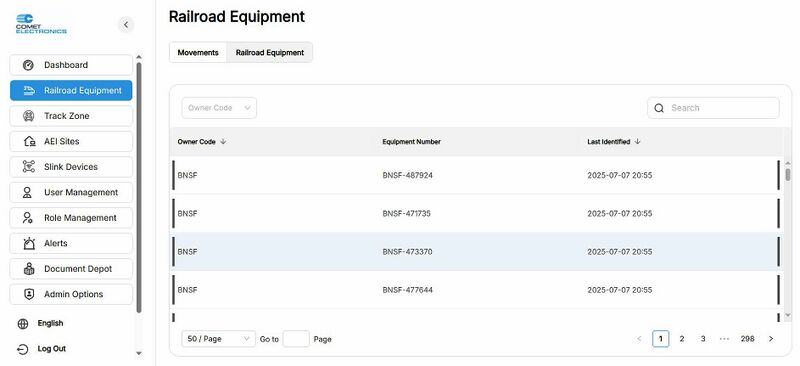The height and width of the screenshot is (366, 800).
Task: Click the search magnifier icon
Action: point(659,108)
